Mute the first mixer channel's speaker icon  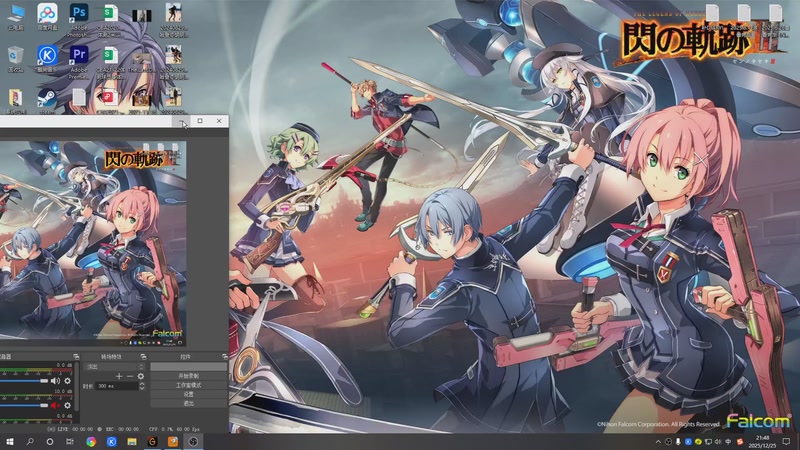pos(55,381)
